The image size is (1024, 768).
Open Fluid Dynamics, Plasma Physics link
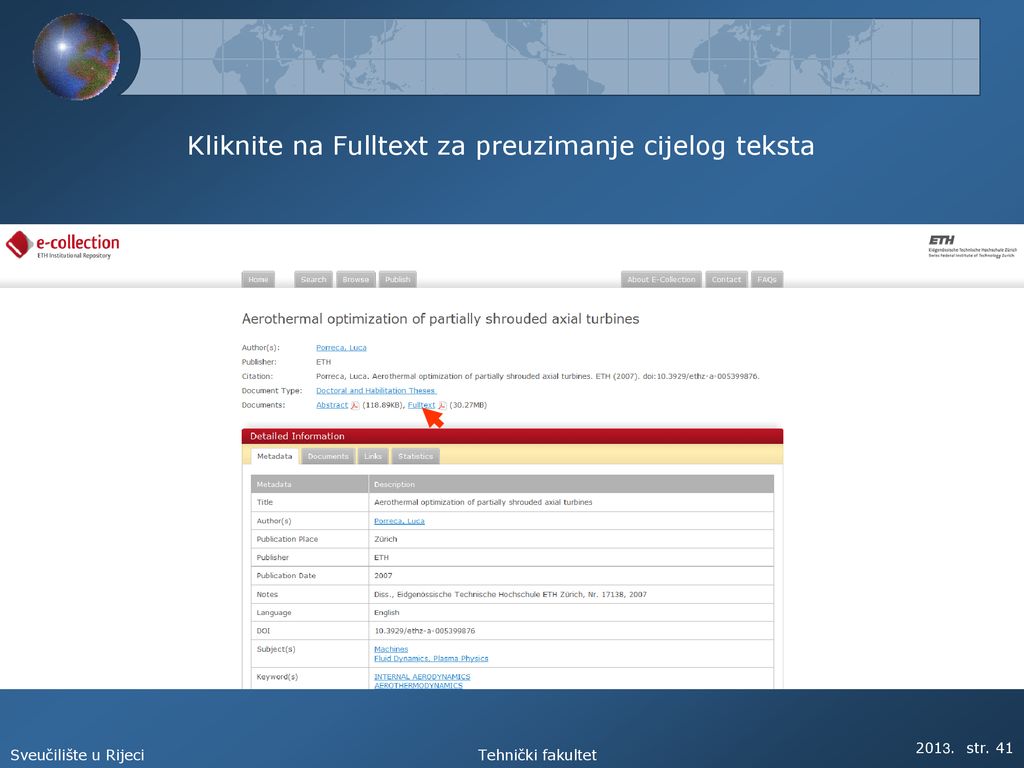[431, 658]
